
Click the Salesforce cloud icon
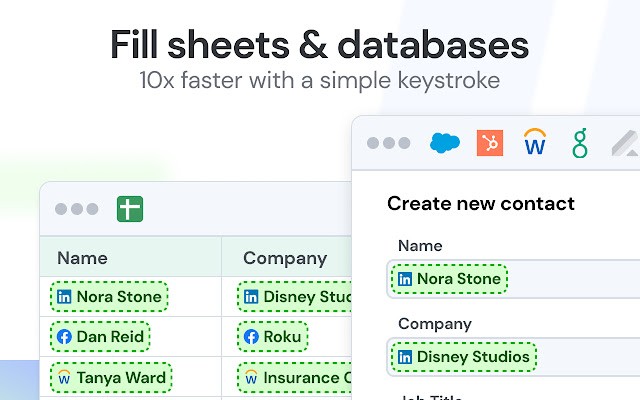point(445,143)
